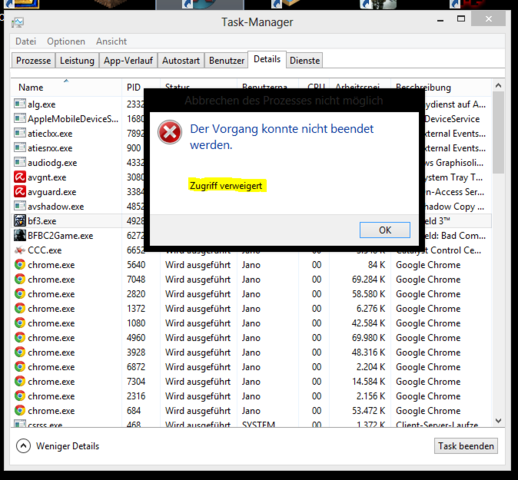This screenshot has height=480, width=518.
Task: Sort by the Name column header
Action: coord(31,87)
